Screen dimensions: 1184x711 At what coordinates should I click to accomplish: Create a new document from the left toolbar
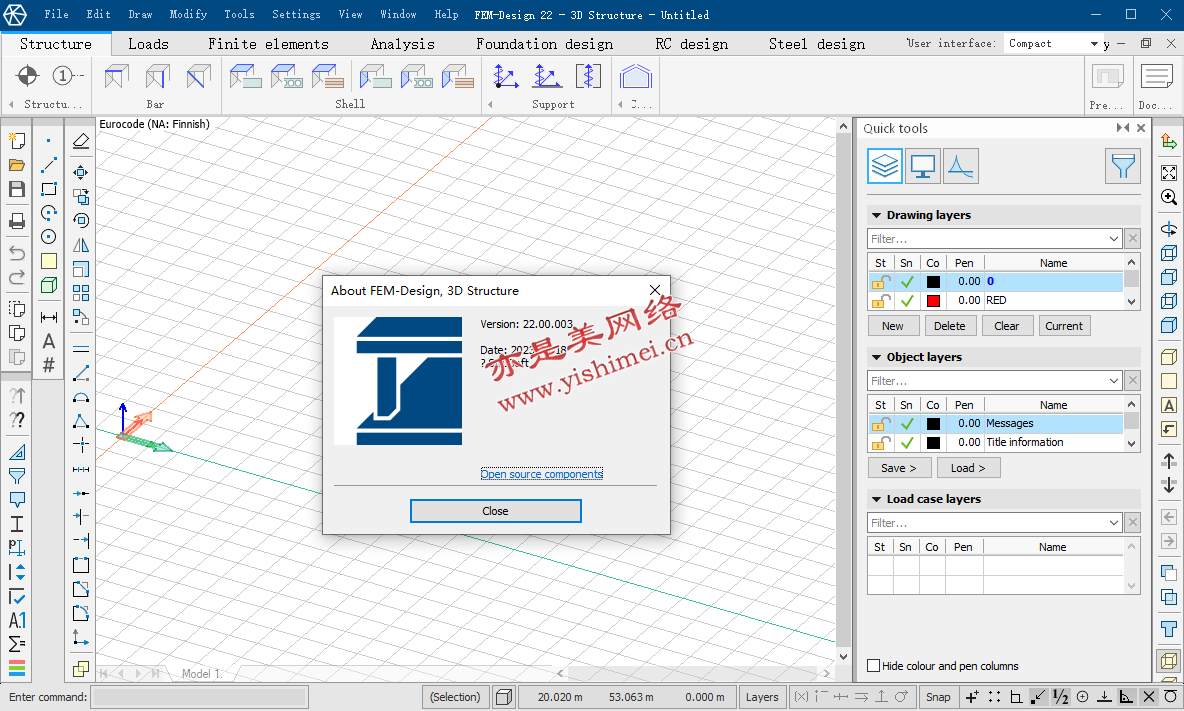(x=17, y=140)
